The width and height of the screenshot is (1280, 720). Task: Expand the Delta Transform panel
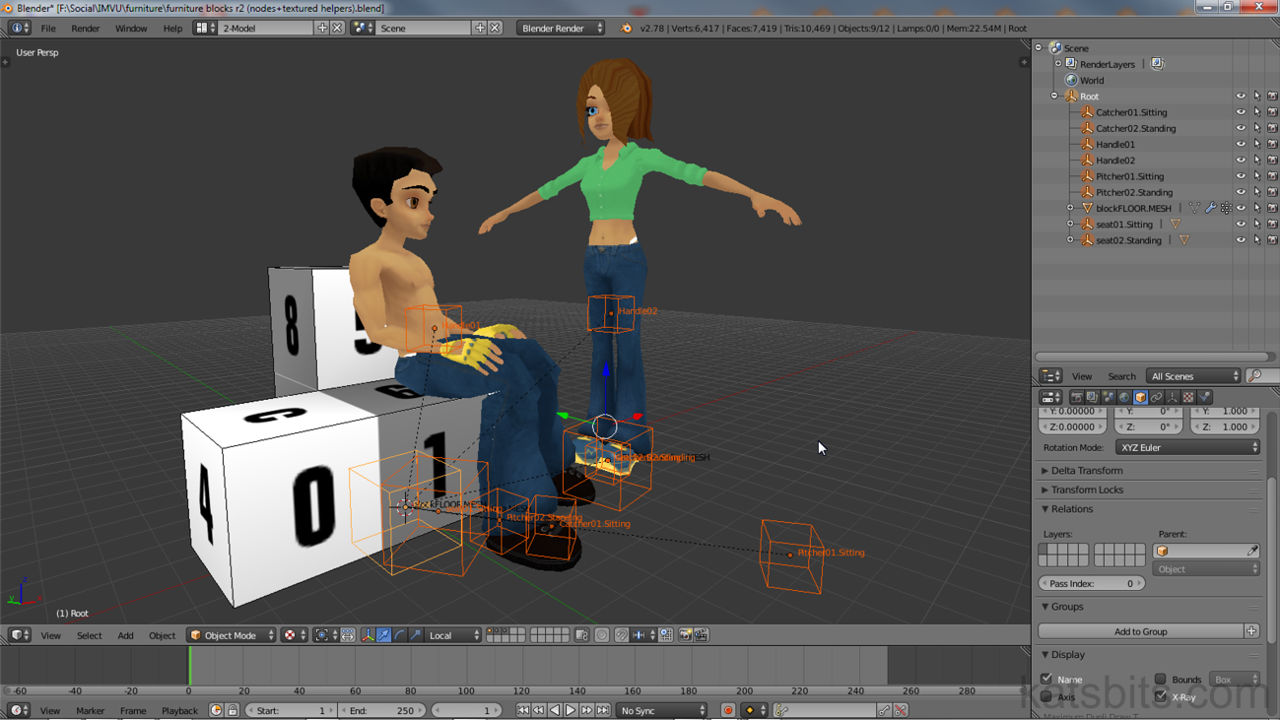click(x=1087, y=470)
